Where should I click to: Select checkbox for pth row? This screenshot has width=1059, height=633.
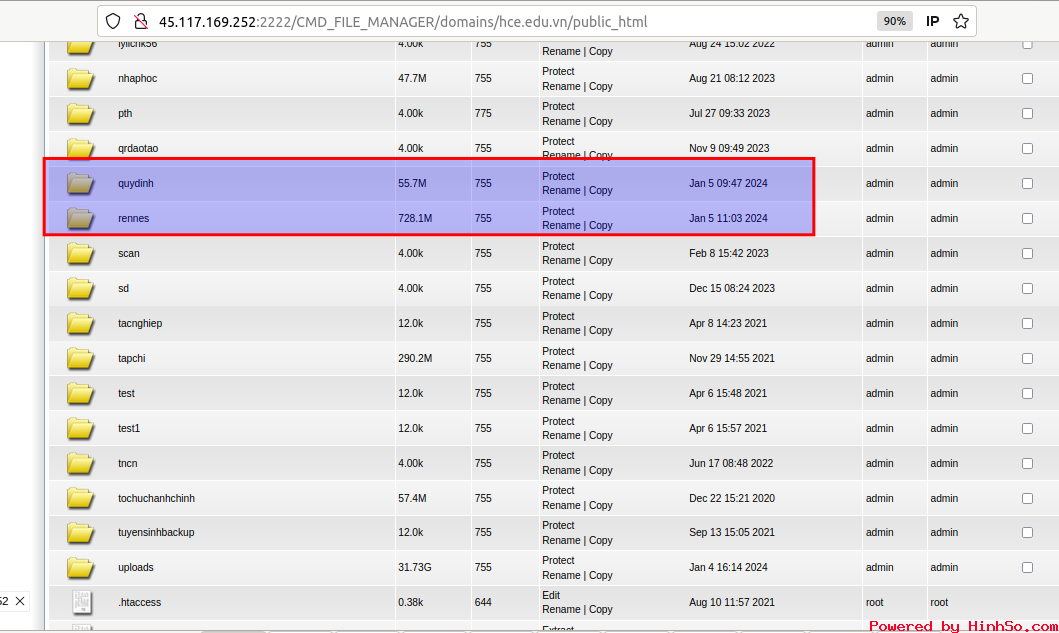coord(1027,113)
